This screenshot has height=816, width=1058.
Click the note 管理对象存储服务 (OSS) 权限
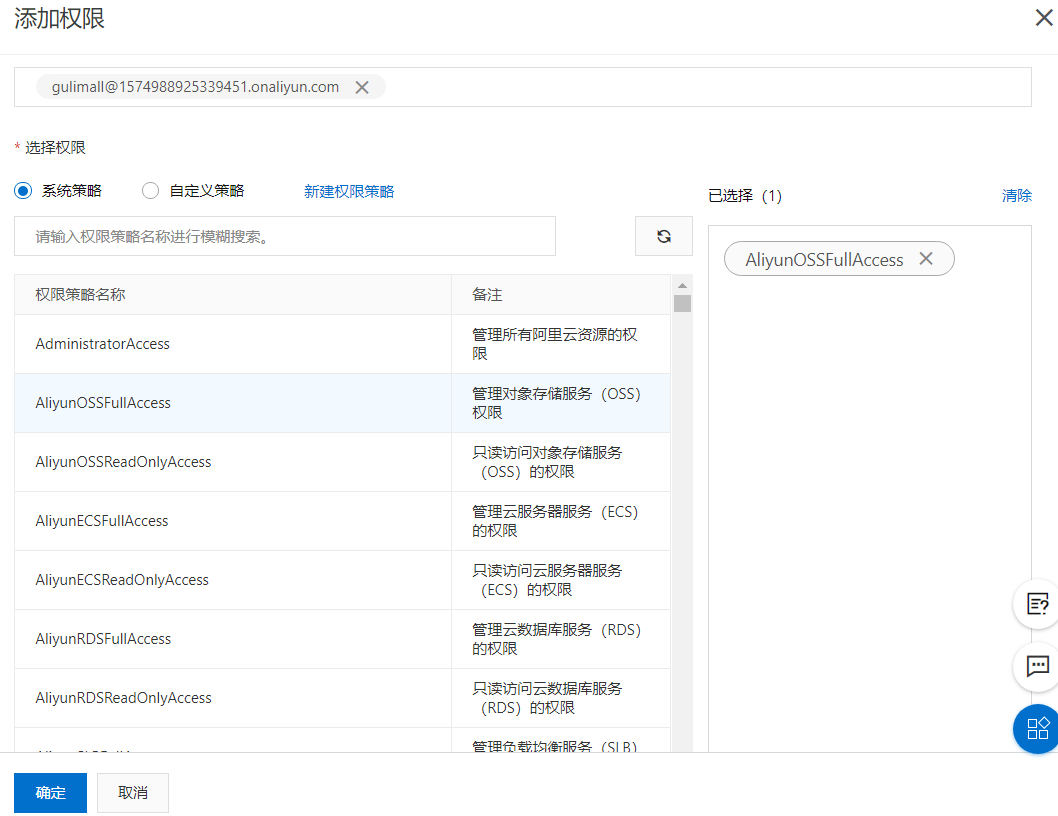pyautogui.click(x=557, y=403)
